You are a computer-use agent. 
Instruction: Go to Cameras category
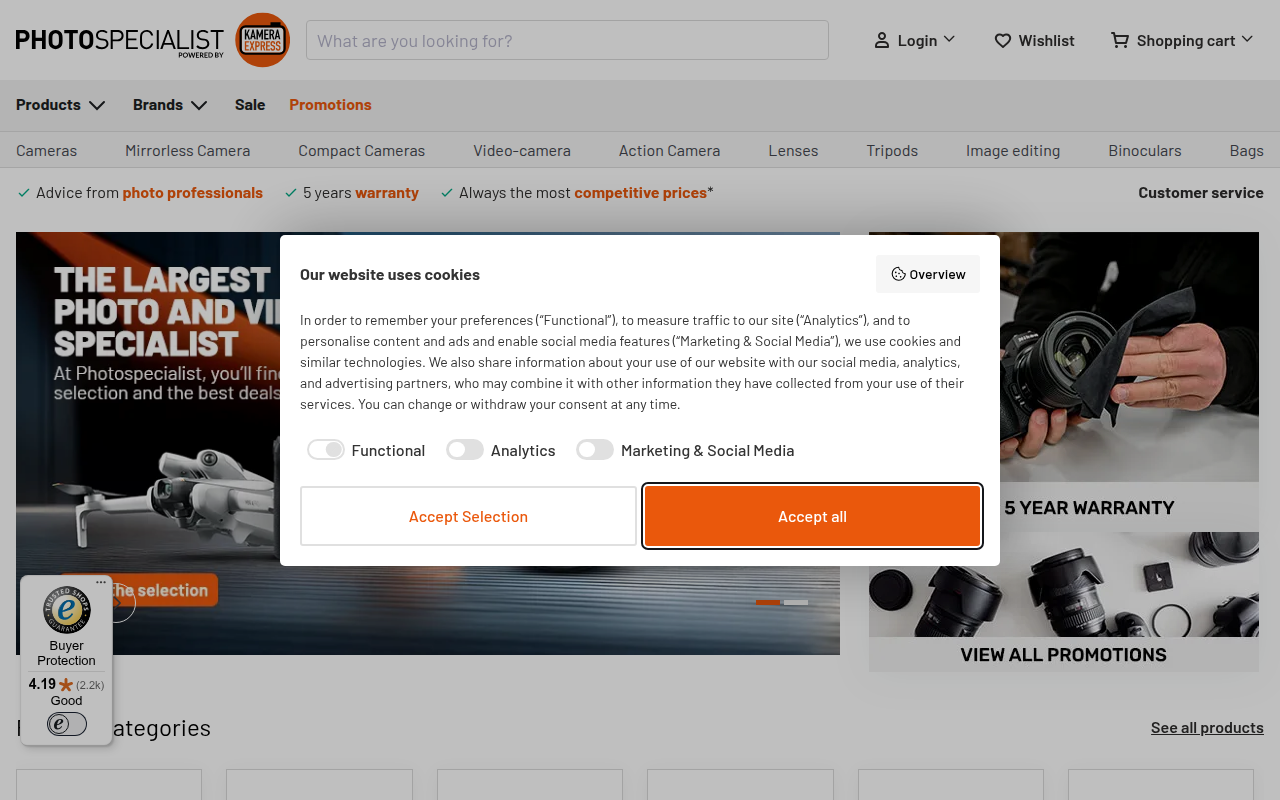pos(46,151)
